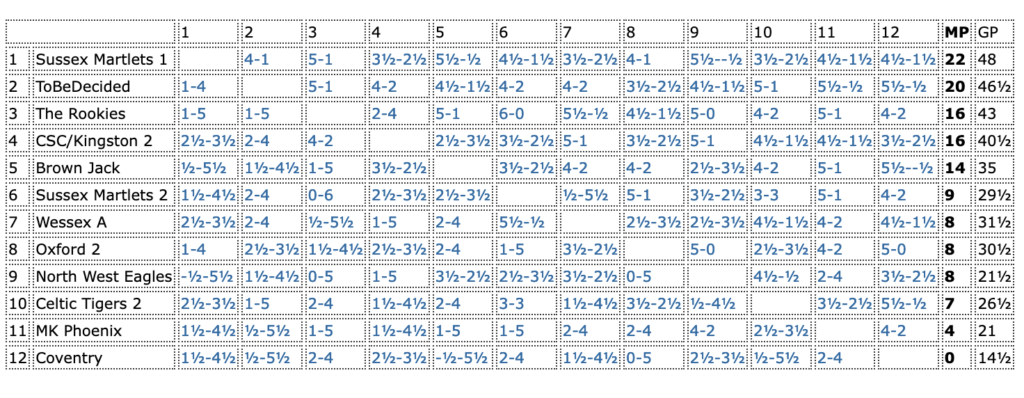1024x398 pixels.
Task: Click ToBeDecided's 1-4 loss to Sussex Martlets 1
Action: pyautogui.click(x=193, y=86)
